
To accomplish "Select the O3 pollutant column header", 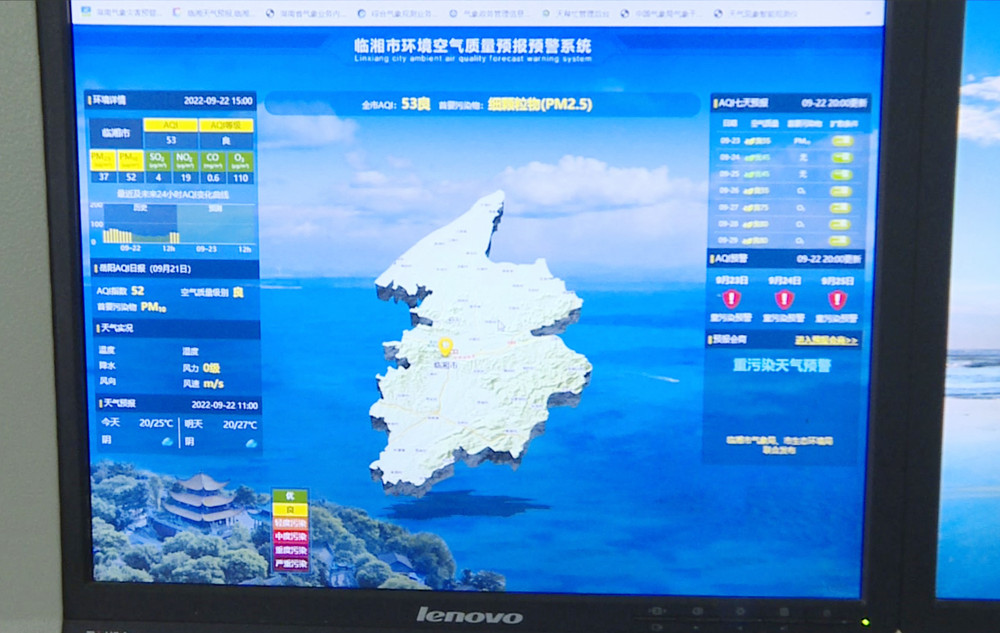I will tap(237, 160).
